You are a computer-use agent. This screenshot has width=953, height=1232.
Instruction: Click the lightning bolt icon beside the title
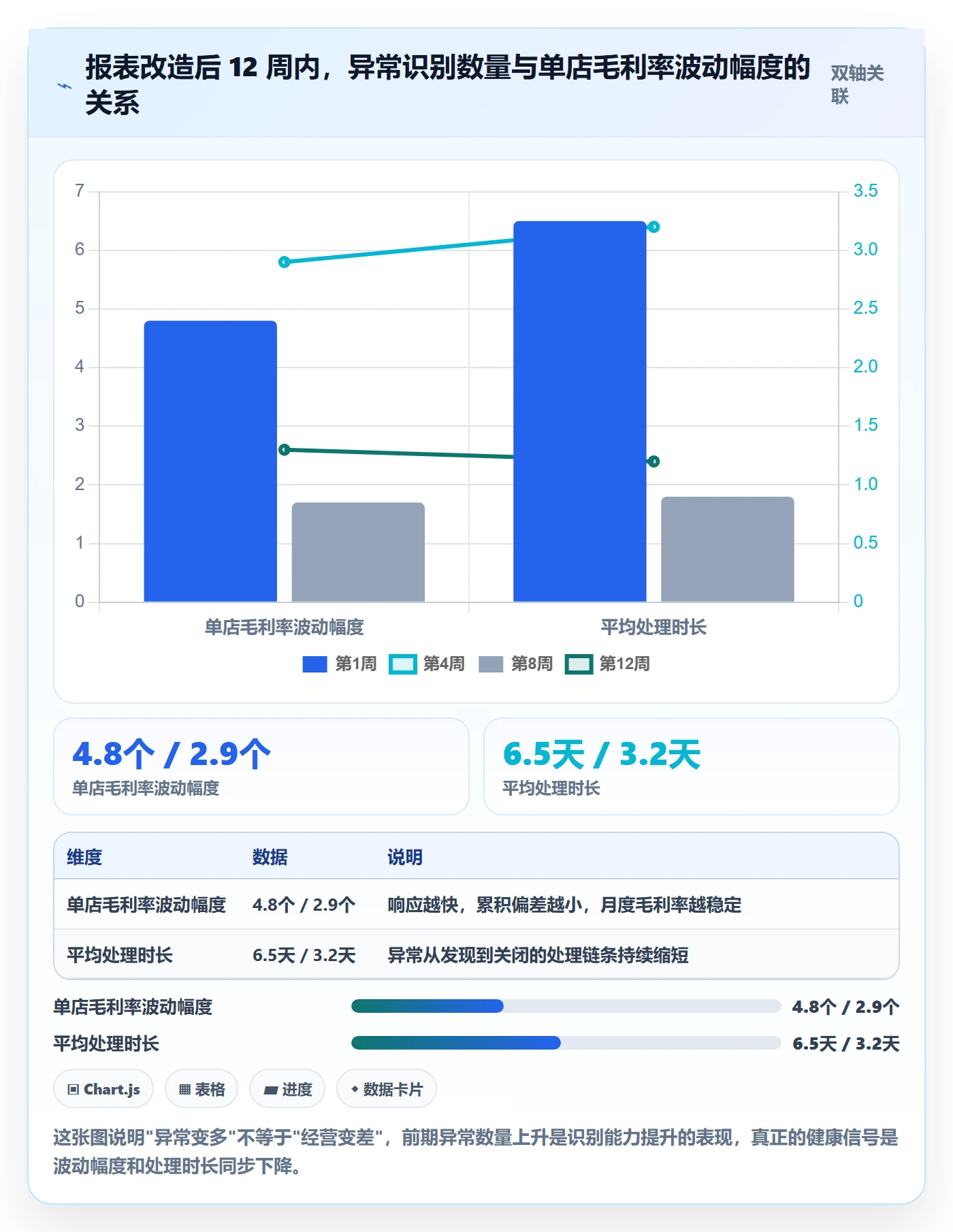pyautogui.click(x=65, y=86)
